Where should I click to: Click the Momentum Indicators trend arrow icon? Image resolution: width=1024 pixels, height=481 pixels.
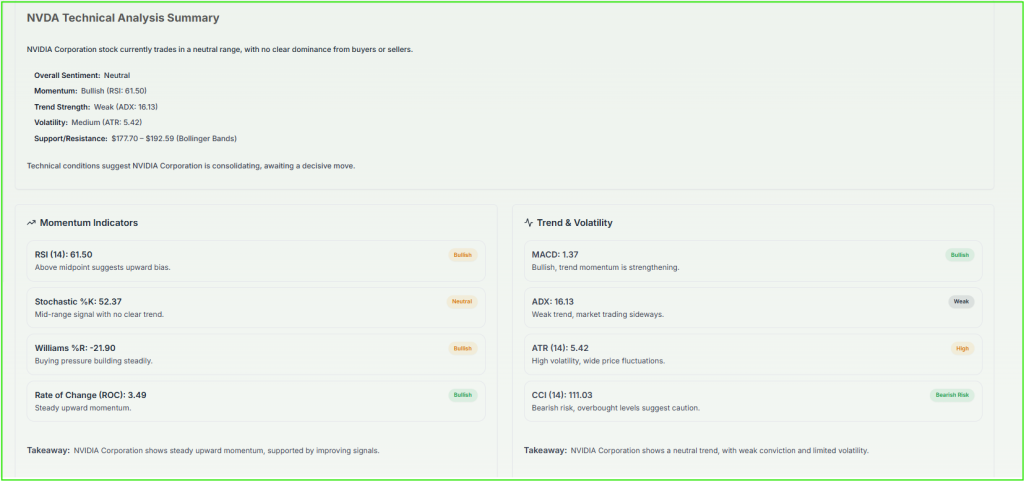(x=32, y=223)
